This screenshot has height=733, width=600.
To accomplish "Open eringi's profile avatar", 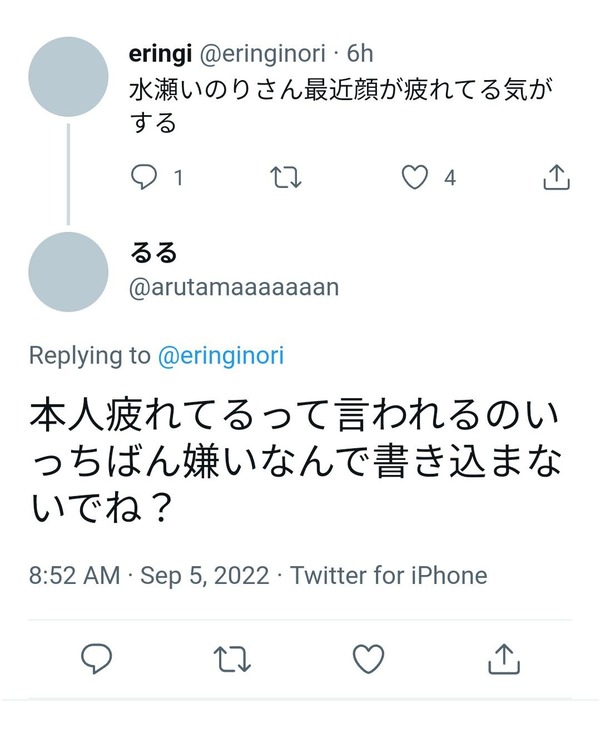I will point(68,77).
